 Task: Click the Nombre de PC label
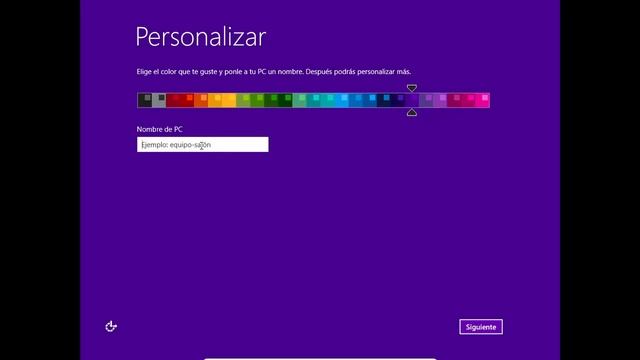160,129
